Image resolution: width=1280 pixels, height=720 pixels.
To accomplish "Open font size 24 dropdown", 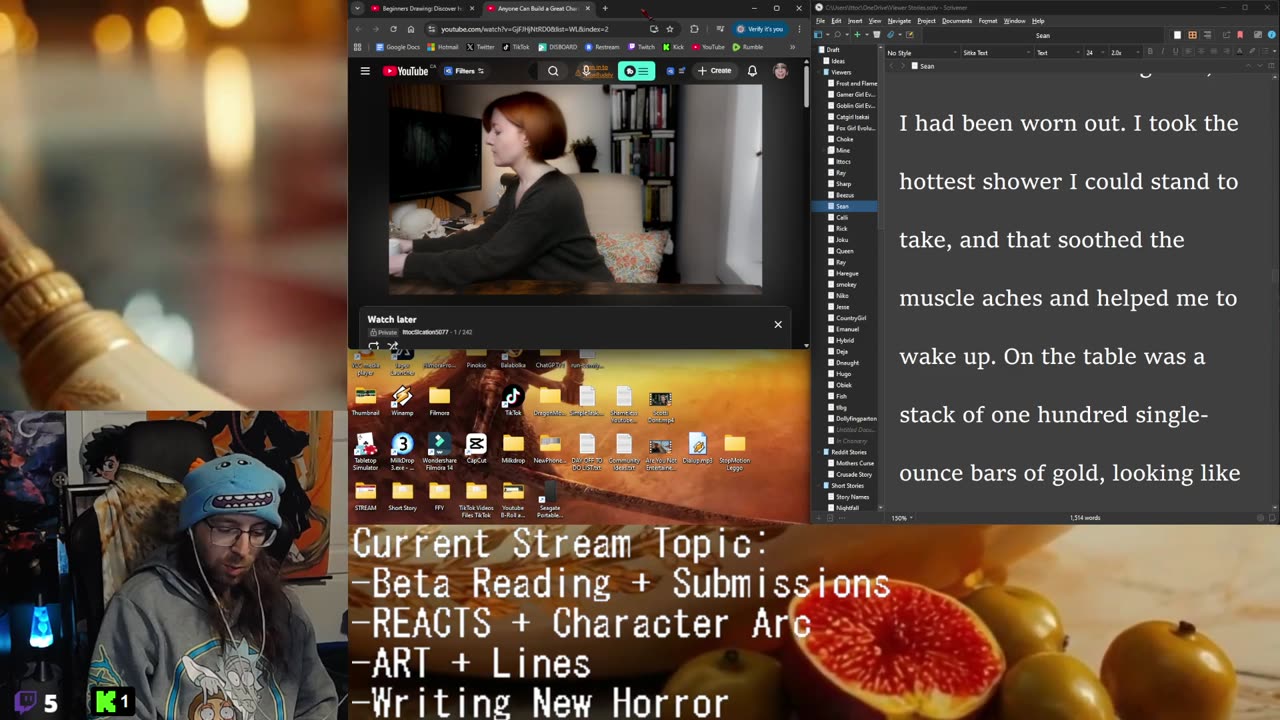I will pyautogui.click(x=1095, y=53).
